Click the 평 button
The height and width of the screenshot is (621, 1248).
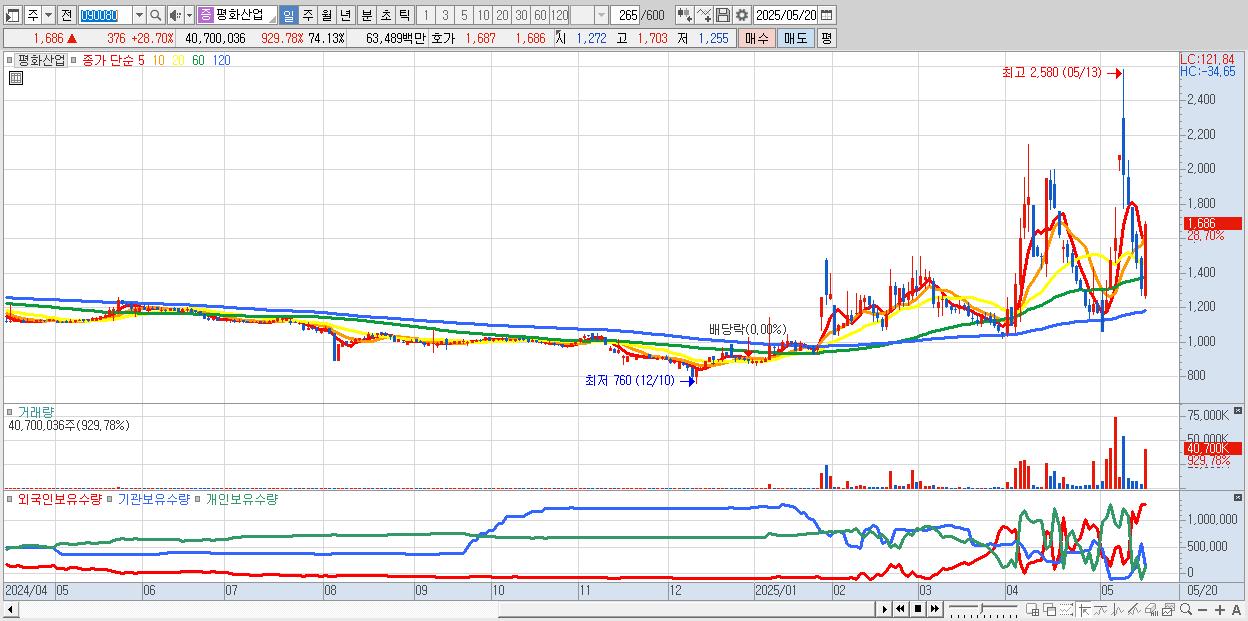(x=826, y=38)
